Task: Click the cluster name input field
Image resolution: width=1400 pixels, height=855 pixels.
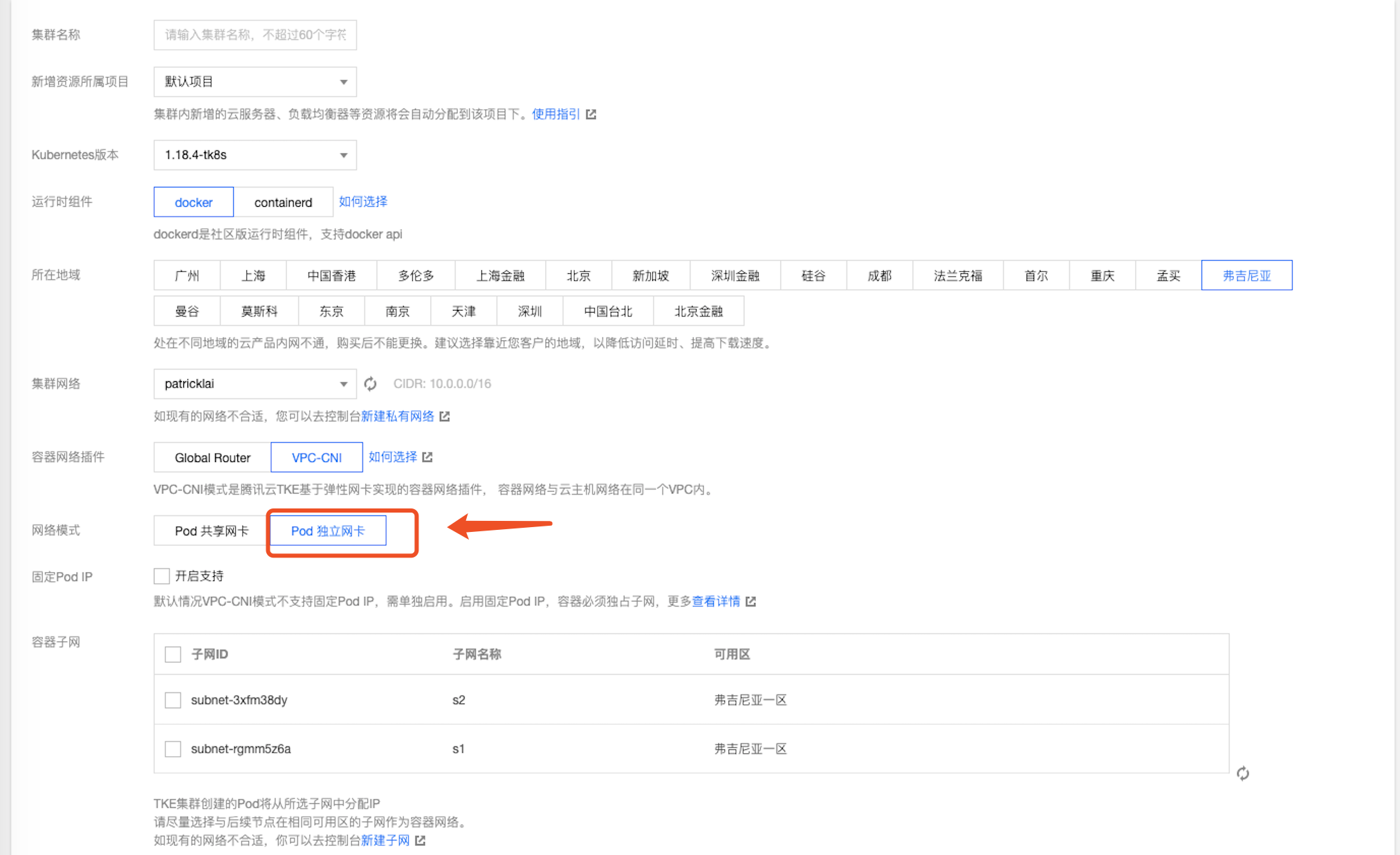Action: click(x=255, y=35)
